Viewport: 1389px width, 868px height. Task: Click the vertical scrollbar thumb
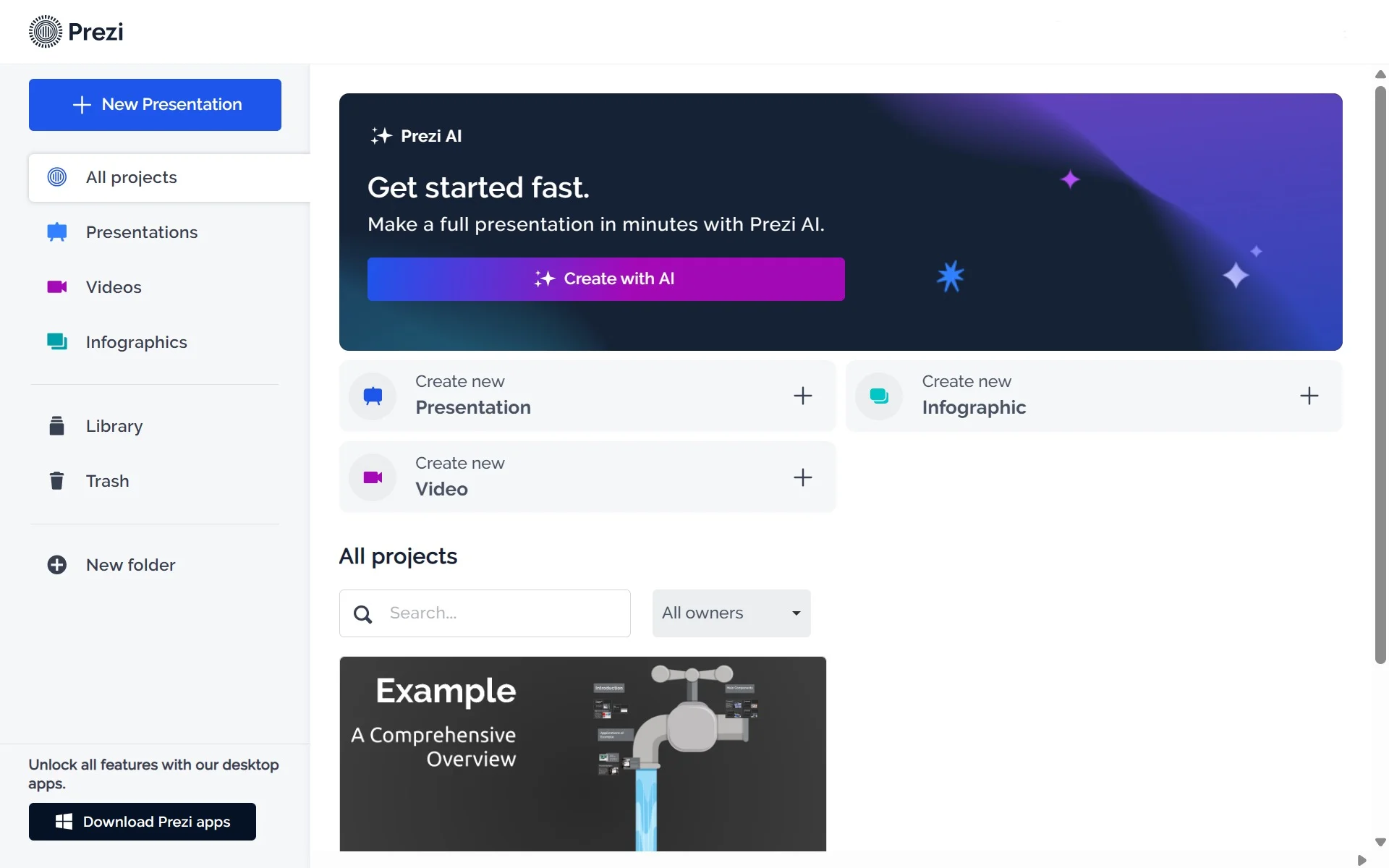[1380, 375]
